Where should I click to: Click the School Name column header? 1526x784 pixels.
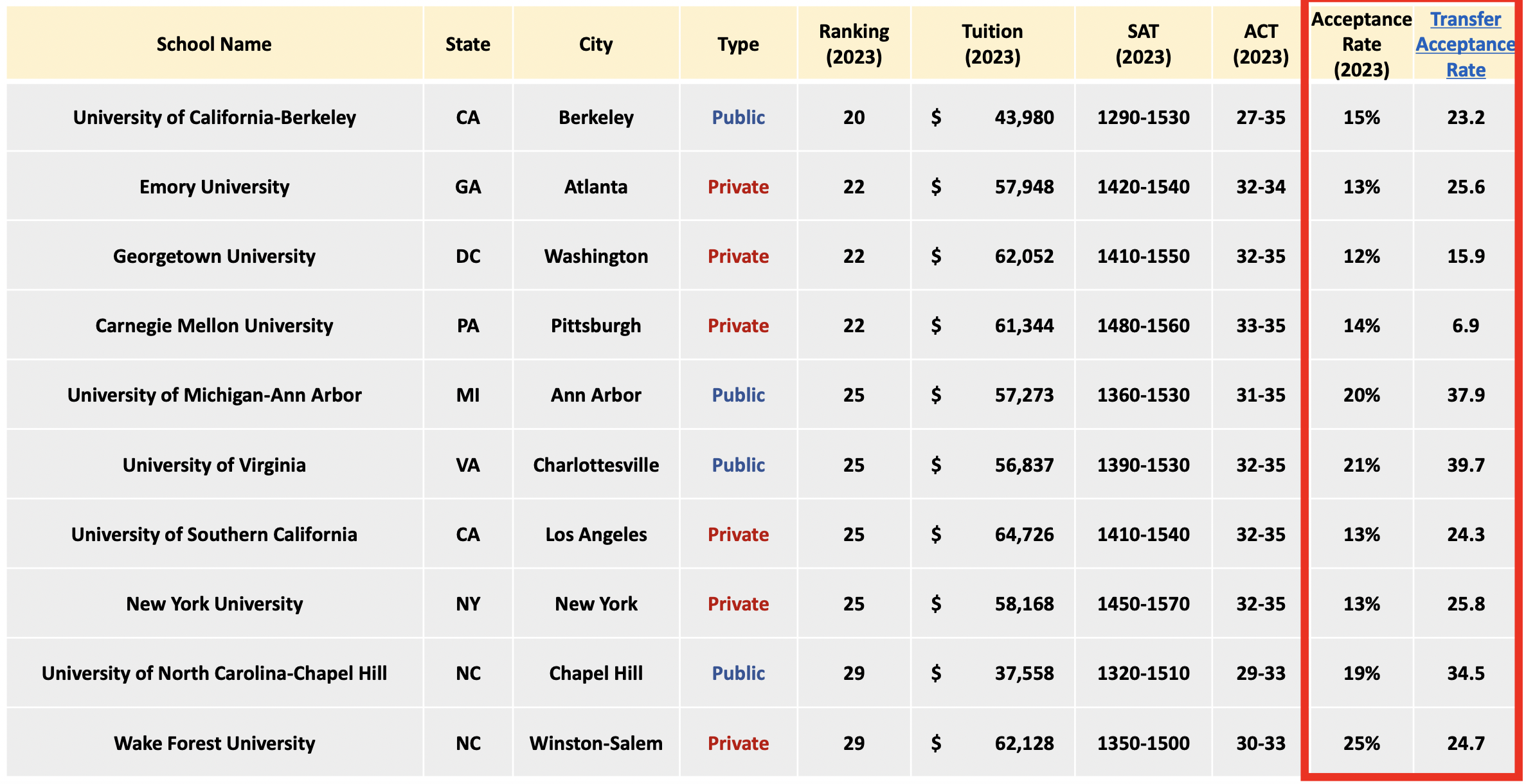coord(214,44)
